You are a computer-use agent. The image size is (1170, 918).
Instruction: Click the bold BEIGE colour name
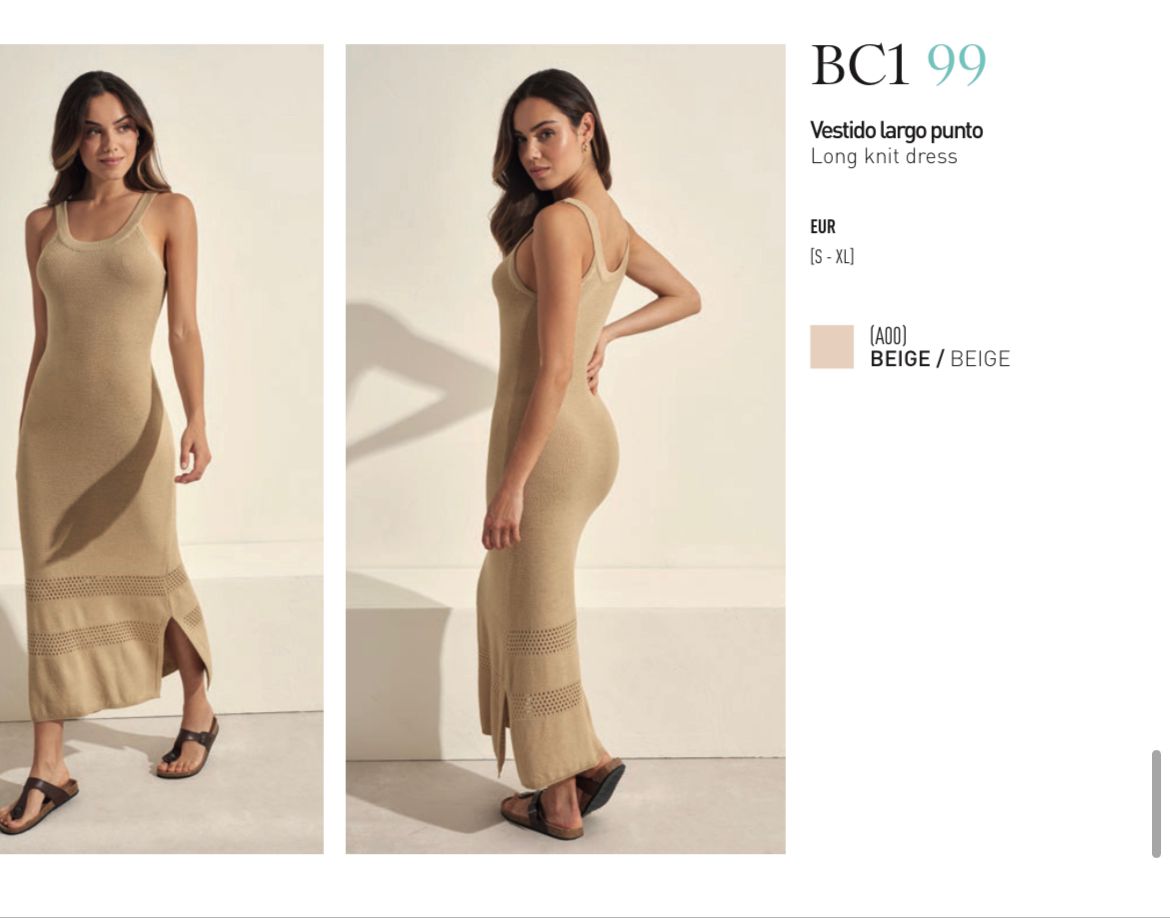900,359
